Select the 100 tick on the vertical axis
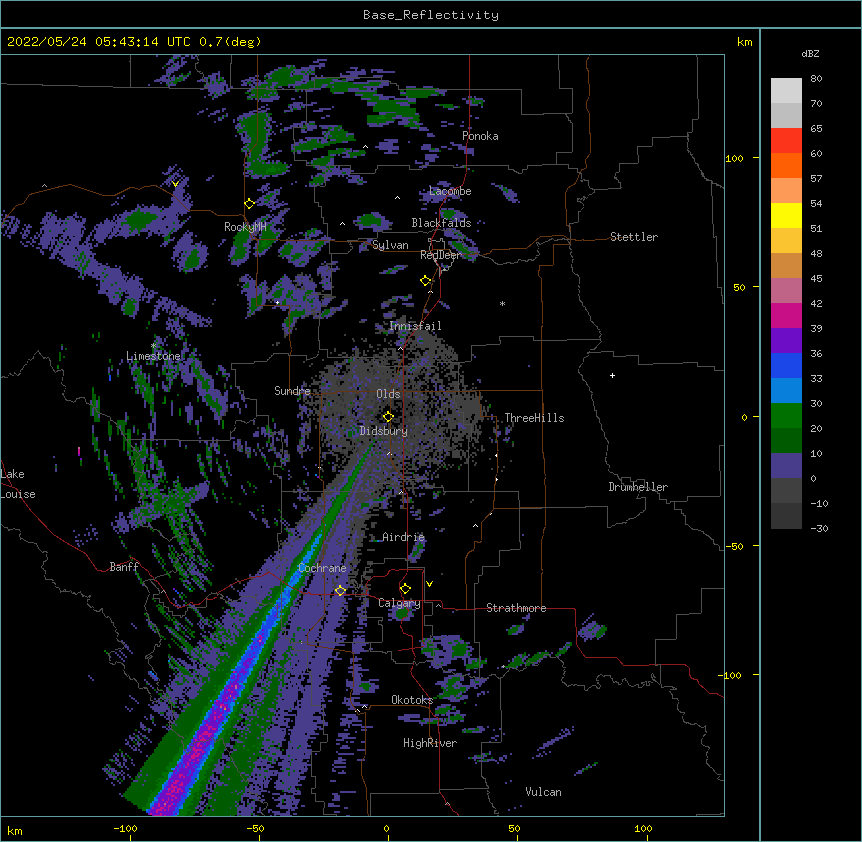This screenshot has width=862, height=842. click(x=734, y=158)
